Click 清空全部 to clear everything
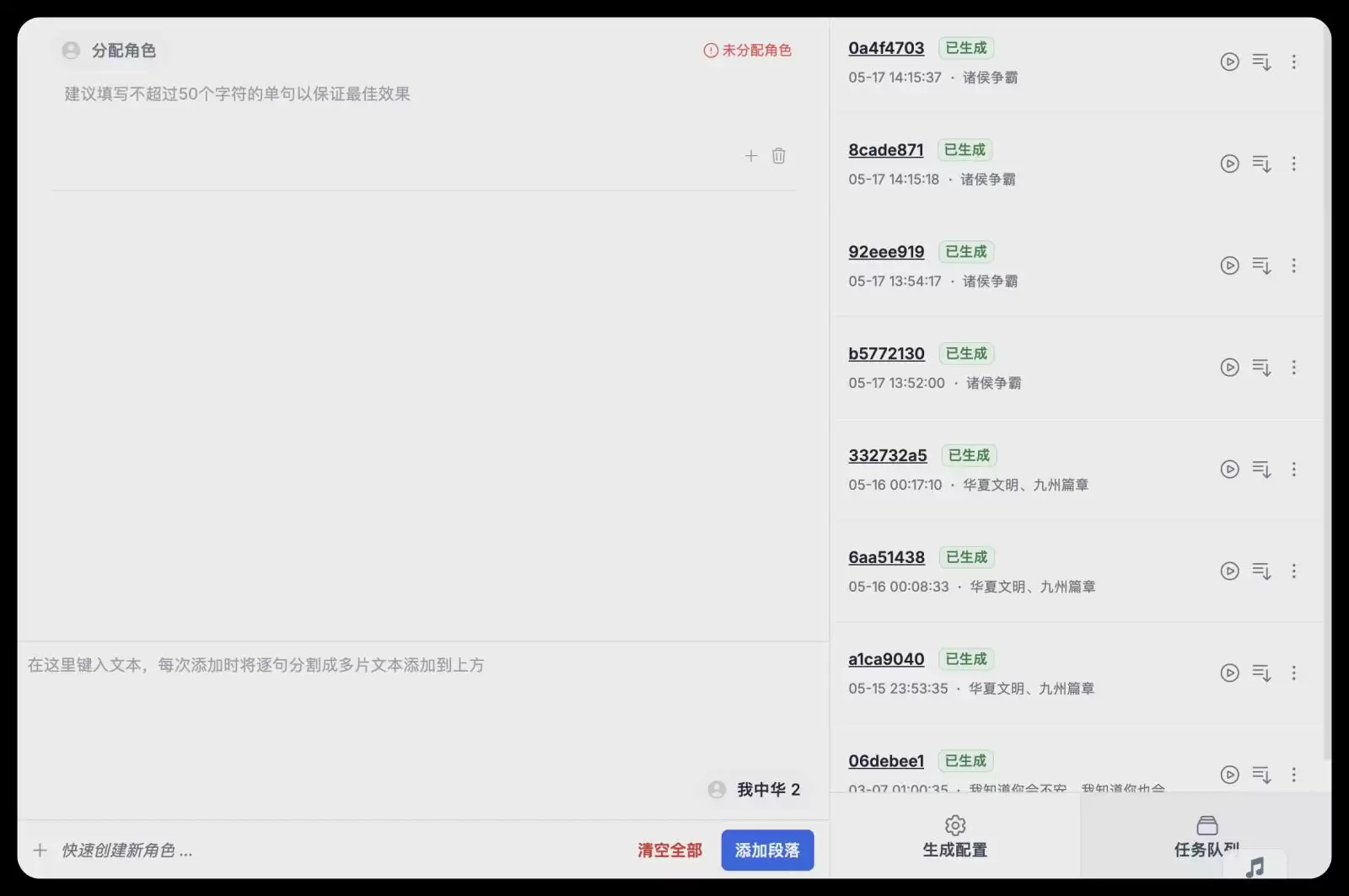This screenshot has width=1349, height=896. [669, 850]
